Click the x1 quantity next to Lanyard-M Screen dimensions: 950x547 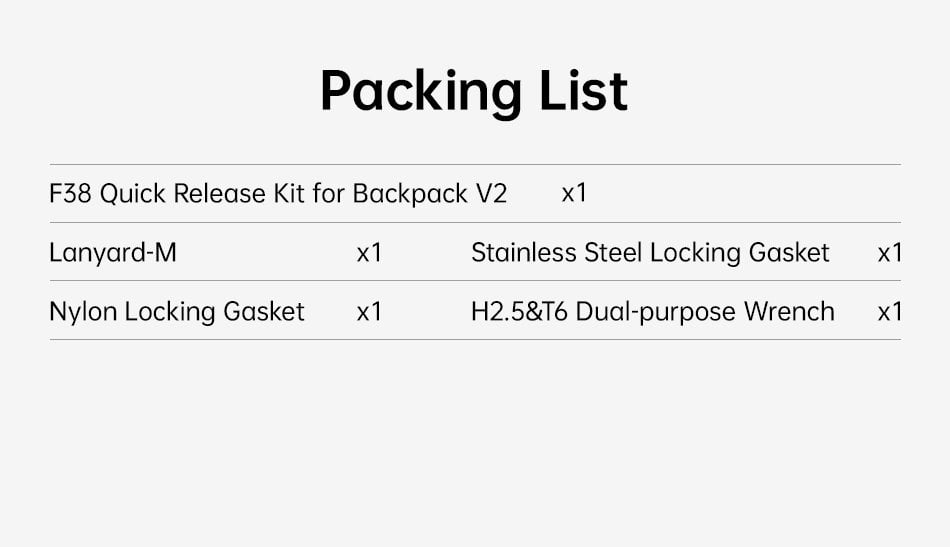tap(369, 253)
